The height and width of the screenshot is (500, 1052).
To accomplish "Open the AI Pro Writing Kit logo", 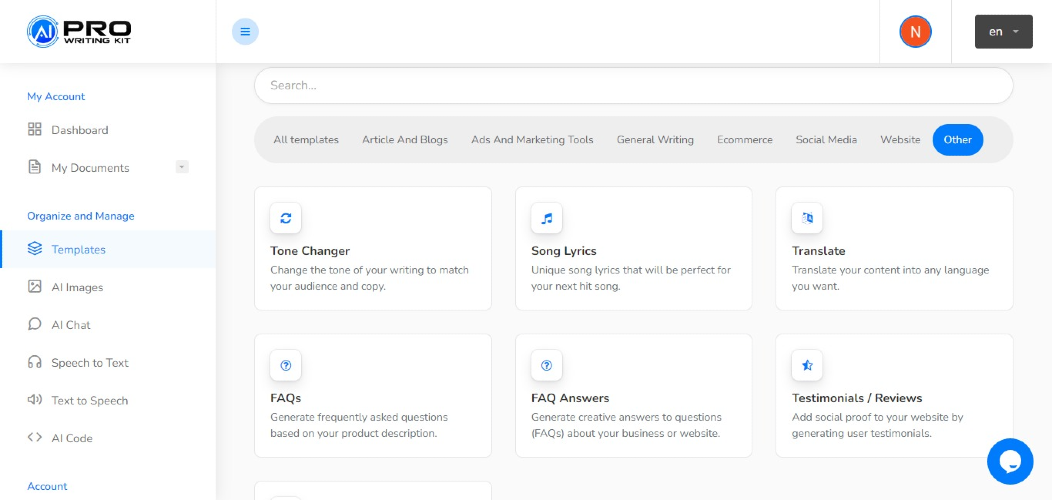I will (x=79, y=32).
